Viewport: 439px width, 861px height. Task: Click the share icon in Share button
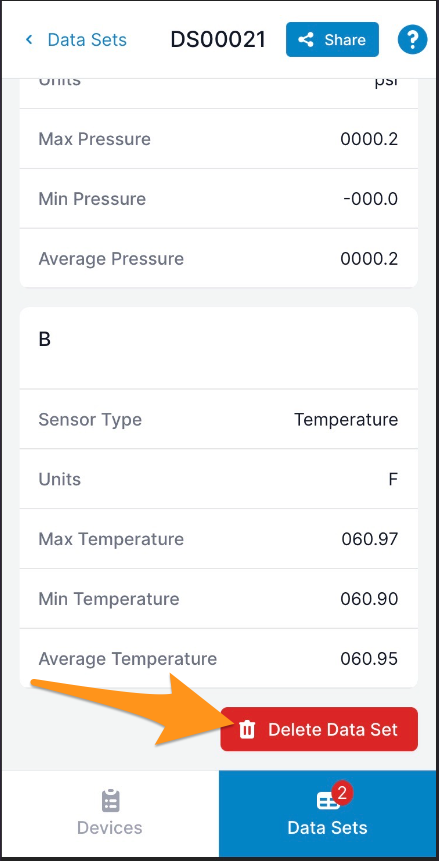coord(305,40)
